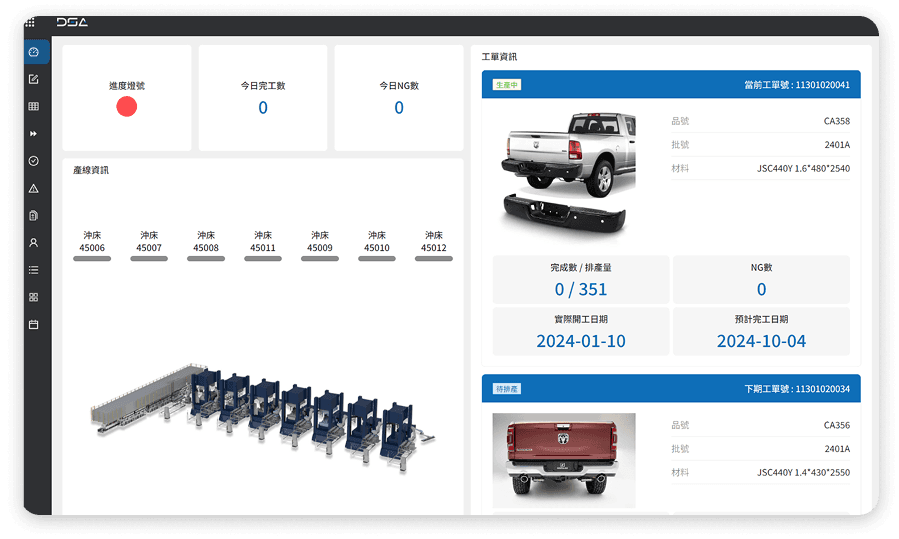This screenshot has width=899, height=539.
Task: Open the app grid menu icon
Action: (x=30, y=22)
